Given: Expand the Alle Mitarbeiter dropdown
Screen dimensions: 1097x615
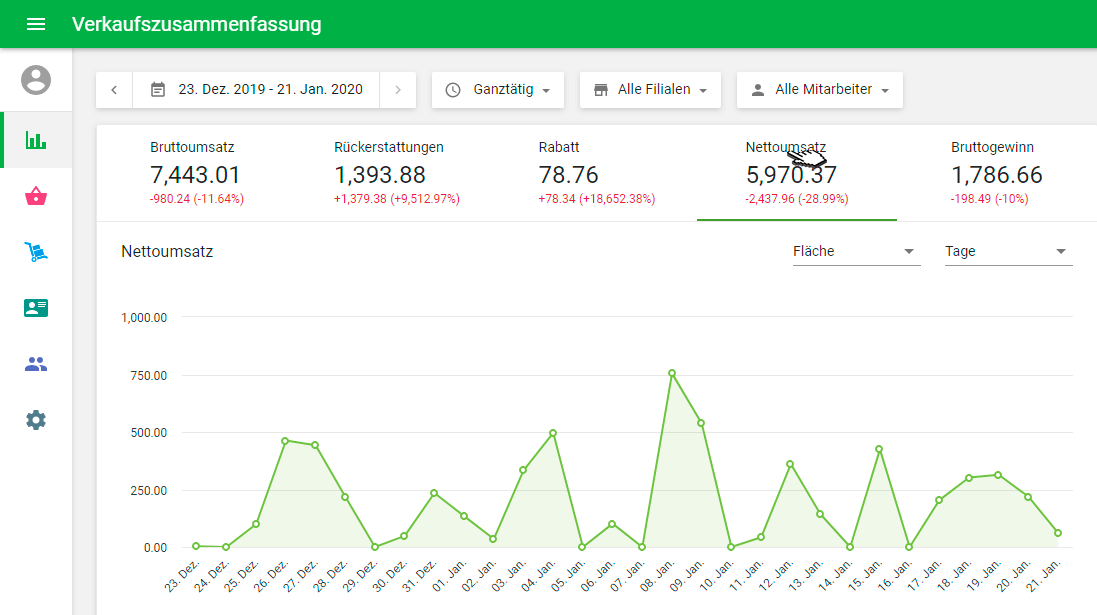Looking at the screenshot, I should 820,90.
